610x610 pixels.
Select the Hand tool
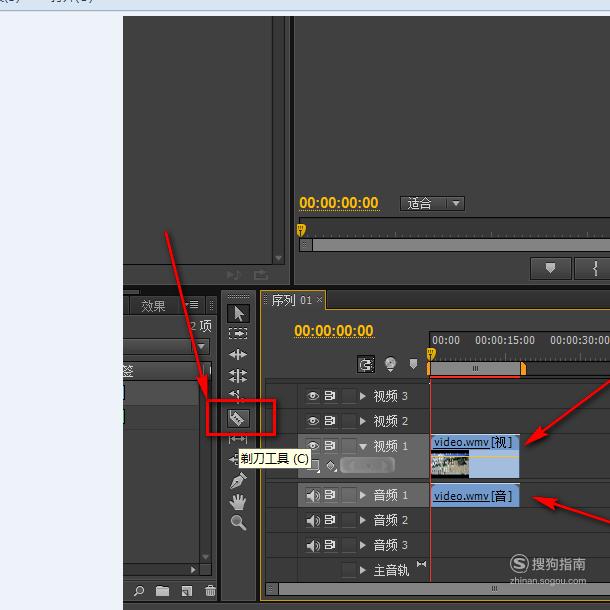(238, 502)
